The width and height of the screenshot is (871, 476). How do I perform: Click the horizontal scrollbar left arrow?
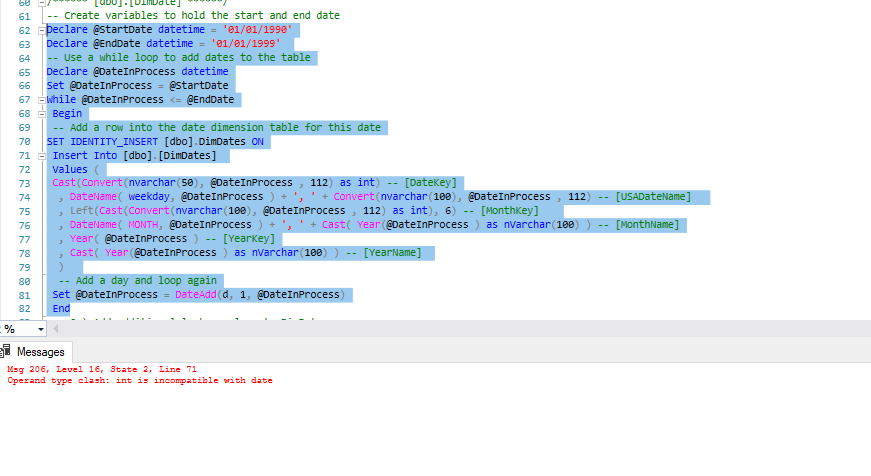click(x=56, y=329)
